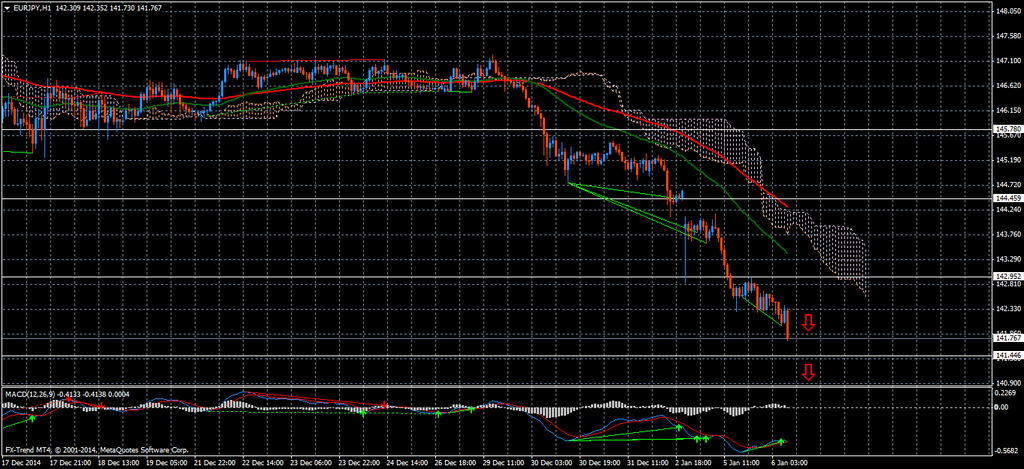Click the 29 Dec 11:00 time axis label

502,463
